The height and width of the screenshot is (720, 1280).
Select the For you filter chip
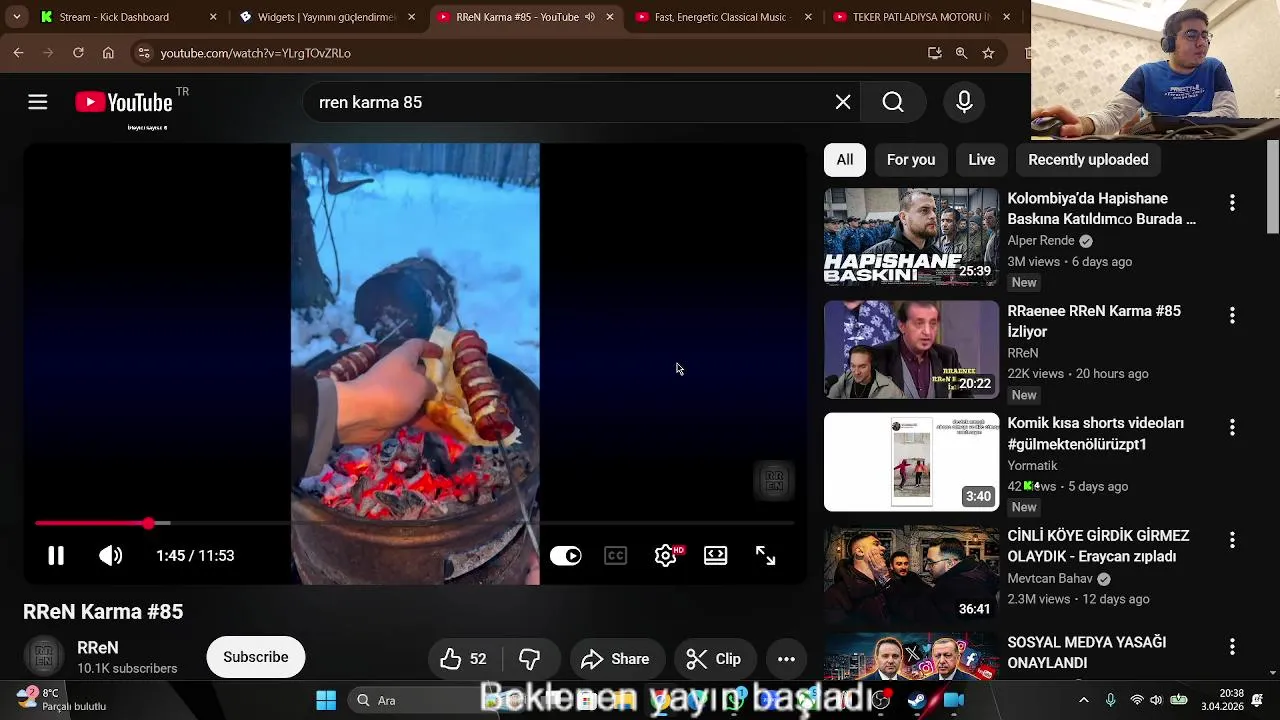(x=911, y=160)
